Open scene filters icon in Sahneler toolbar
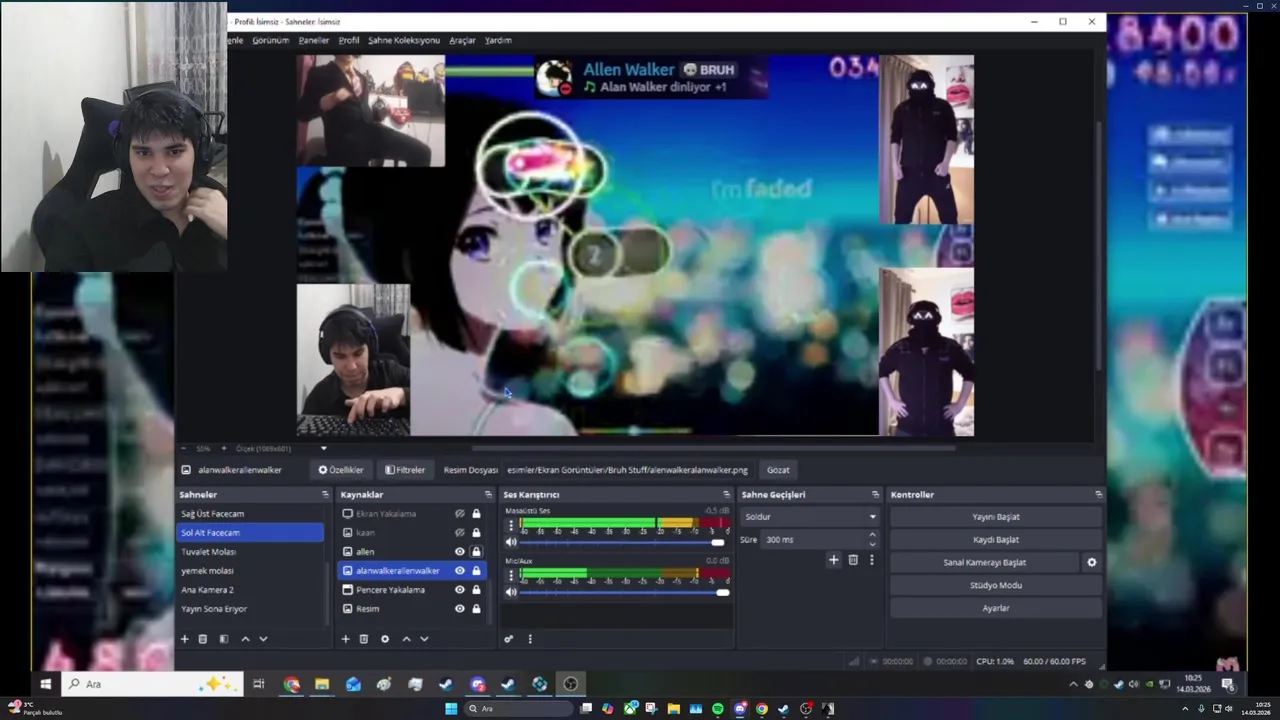The width and height of the screenshot is (1280, 720). point(224,639)
